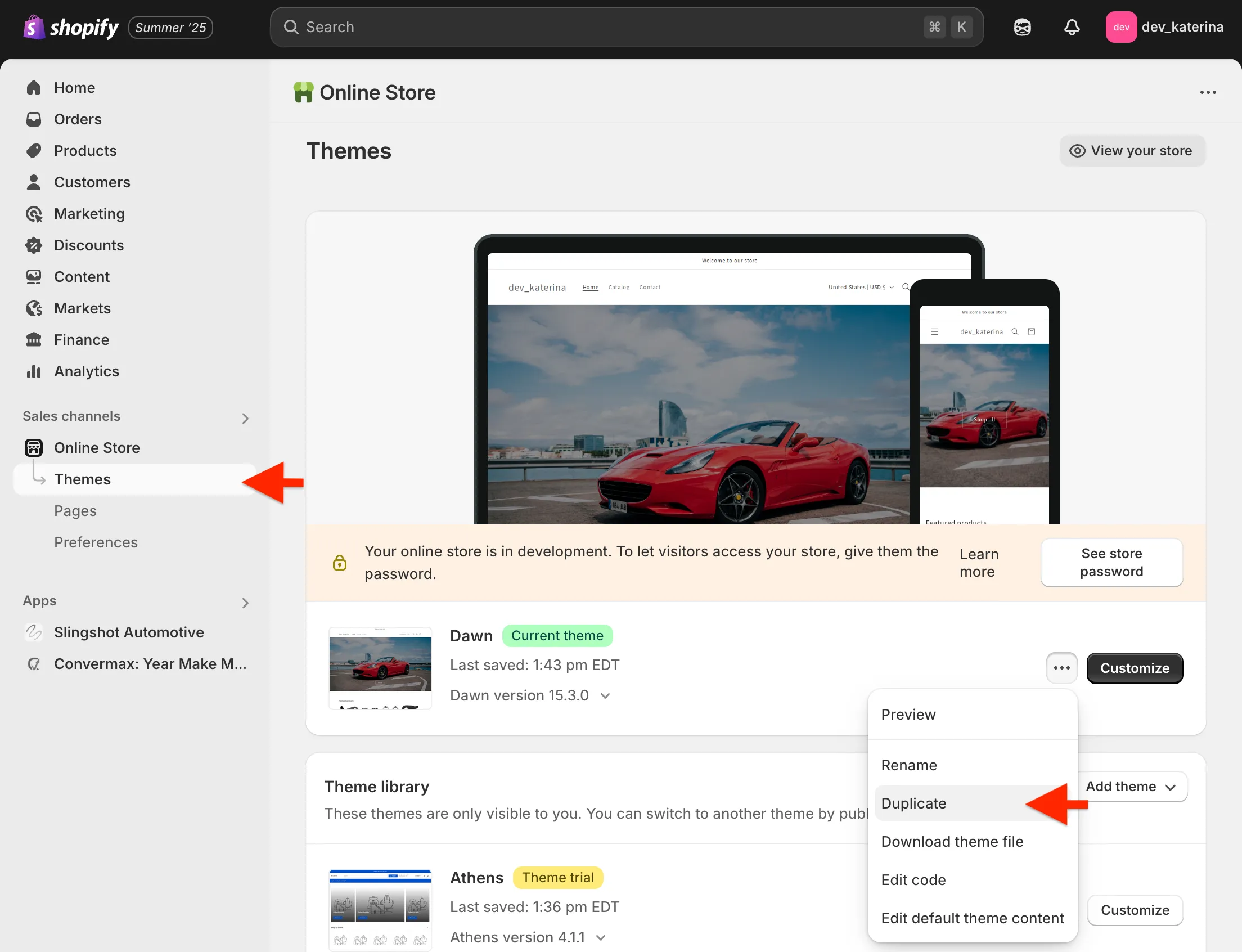Expand Sales channels section chevron
The width and height of the screenshot is (1242, 952).
point(245,418)
